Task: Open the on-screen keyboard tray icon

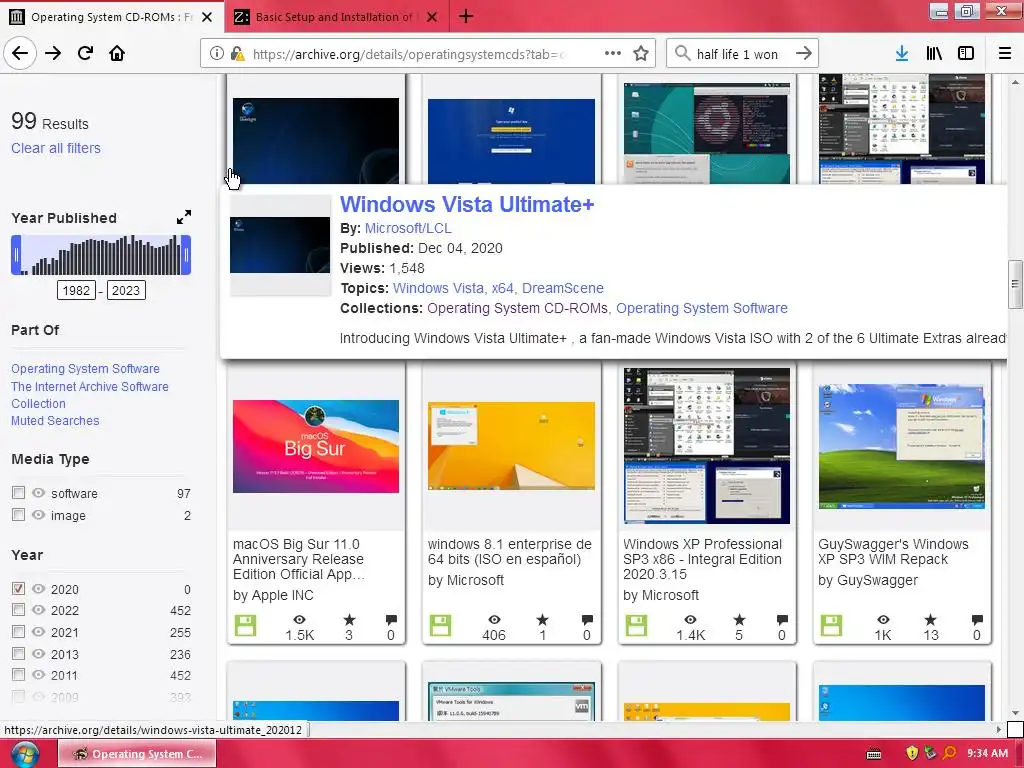Action: pyautogui.click(x=874, y=754)
